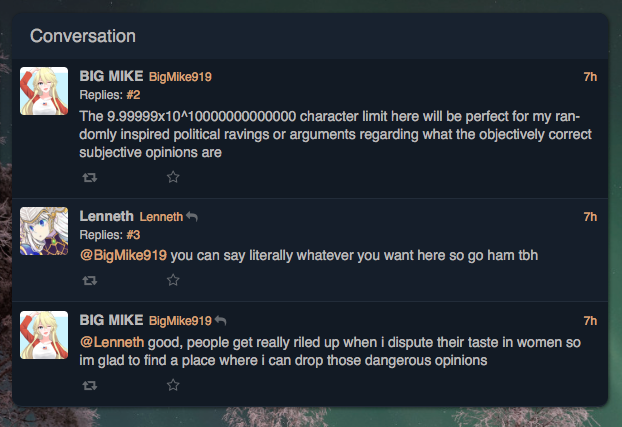Retweet Lenneth's reply post
The width and height of the screenshot is (622, 427).
click(x=89, y=281)
